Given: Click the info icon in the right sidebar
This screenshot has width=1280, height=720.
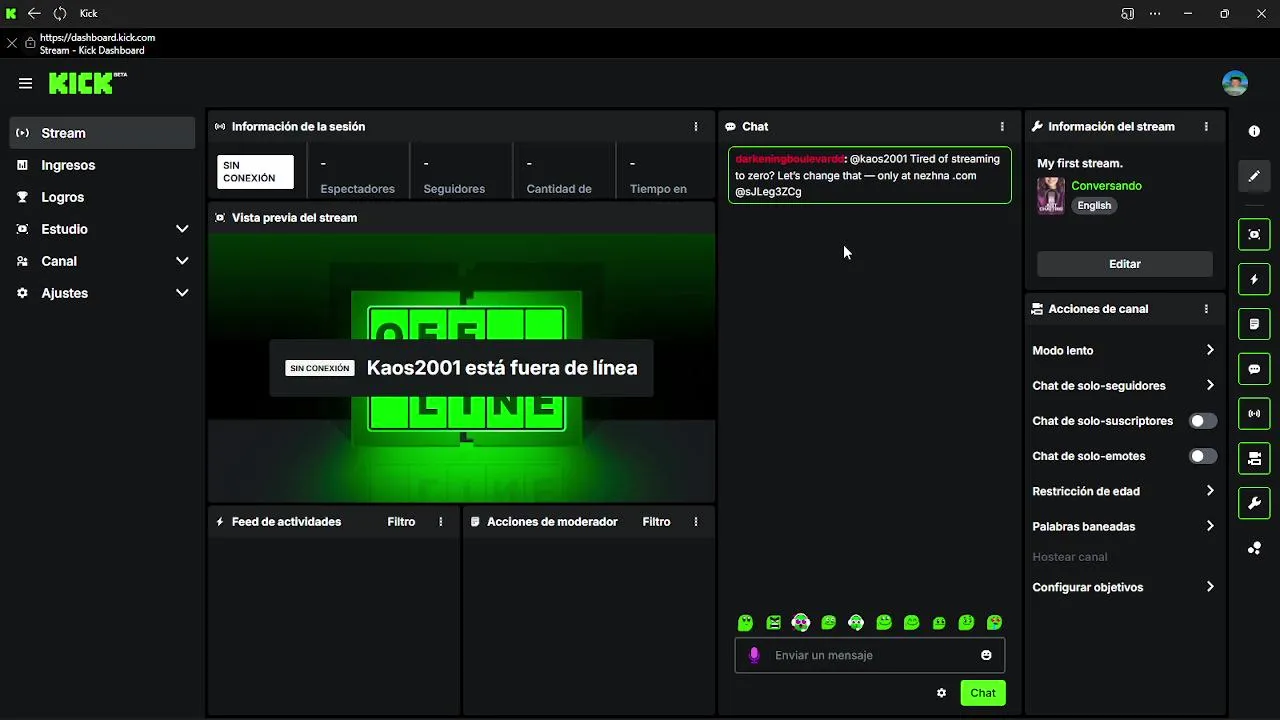Looking at the screenshot, I should [x=1254, y=131].
